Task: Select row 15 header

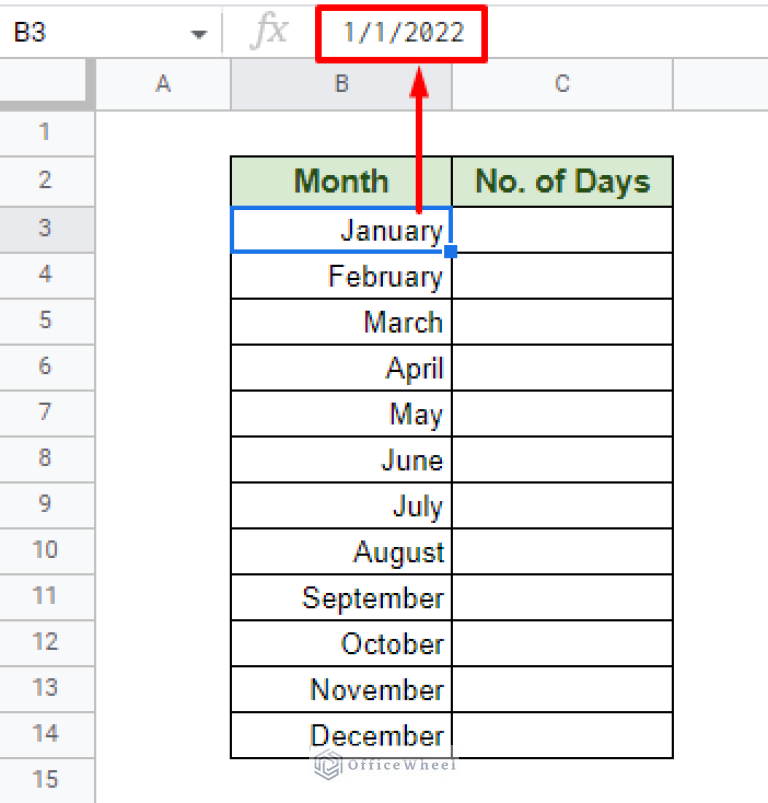Action: [45, 780]
